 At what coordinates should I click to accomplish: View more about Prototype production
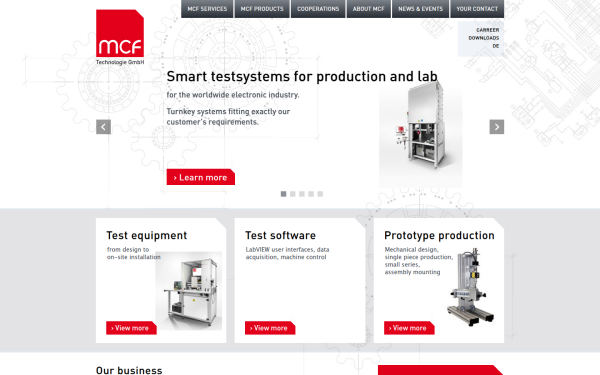click(409, 328)
